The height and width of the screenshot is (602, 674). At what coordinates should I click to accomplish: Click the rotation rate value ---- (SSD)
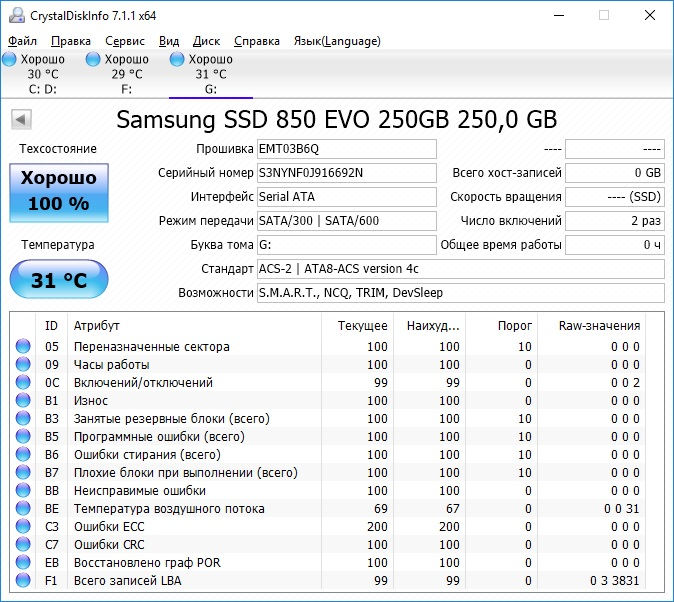[x=615, y=197]
